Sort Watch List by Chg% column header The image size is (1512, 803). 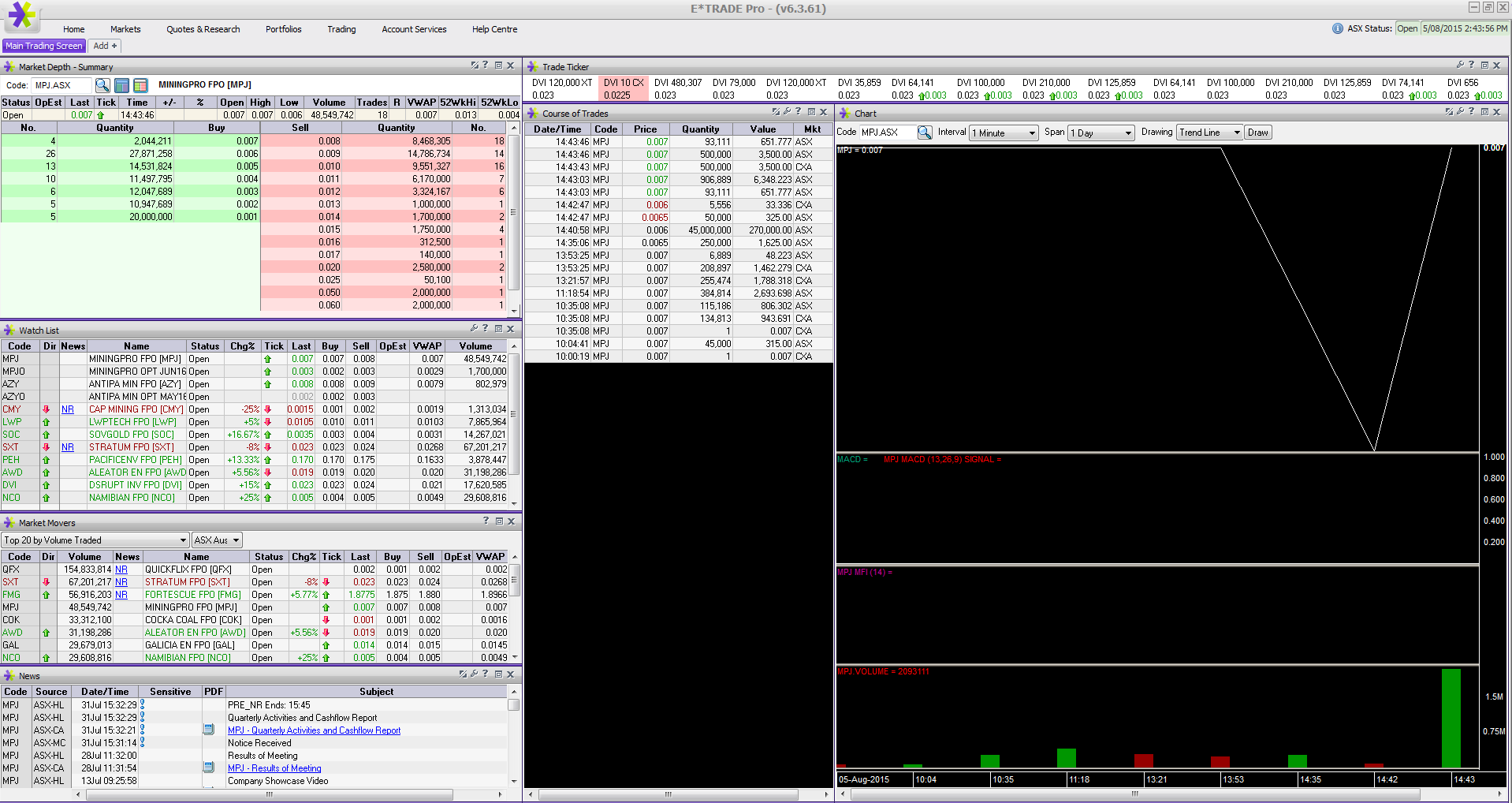[243, 346]
